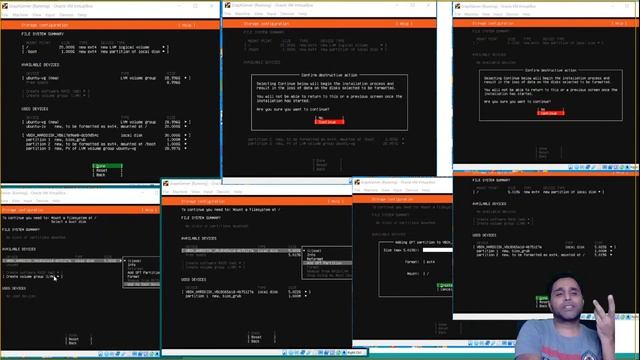
Task: Open Input menu in window with Add GPT Partition highlighted
Action: (x=208, y=192)
